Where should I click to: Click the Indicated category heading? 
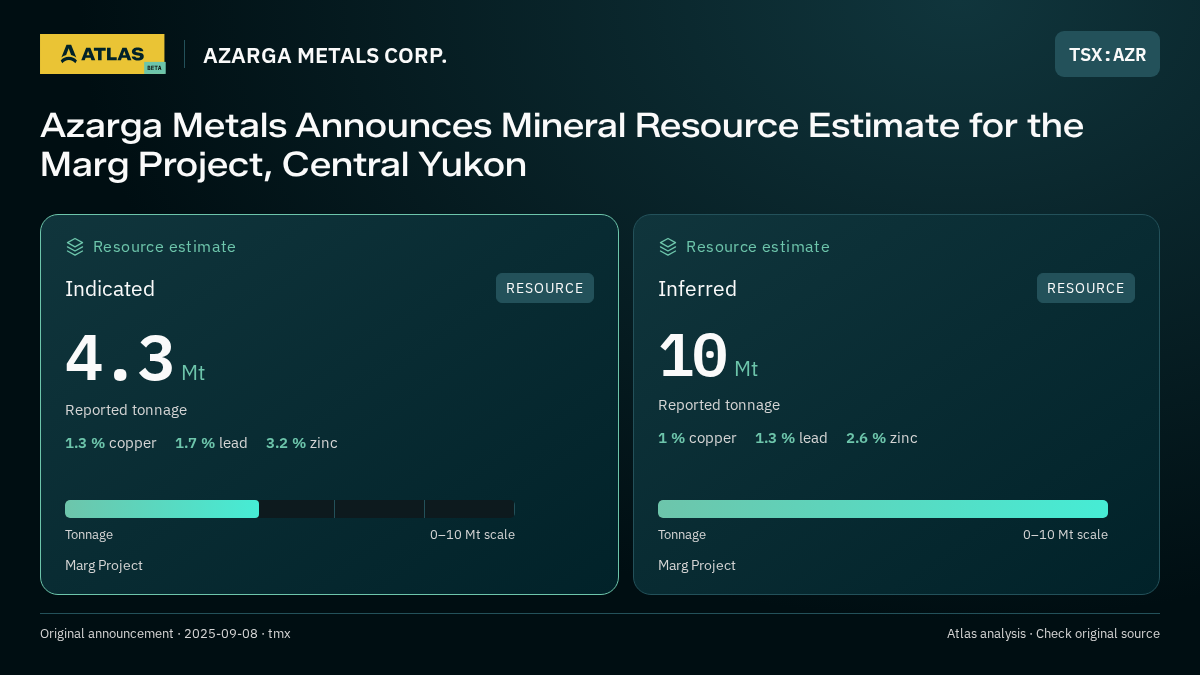click(110, 289)
